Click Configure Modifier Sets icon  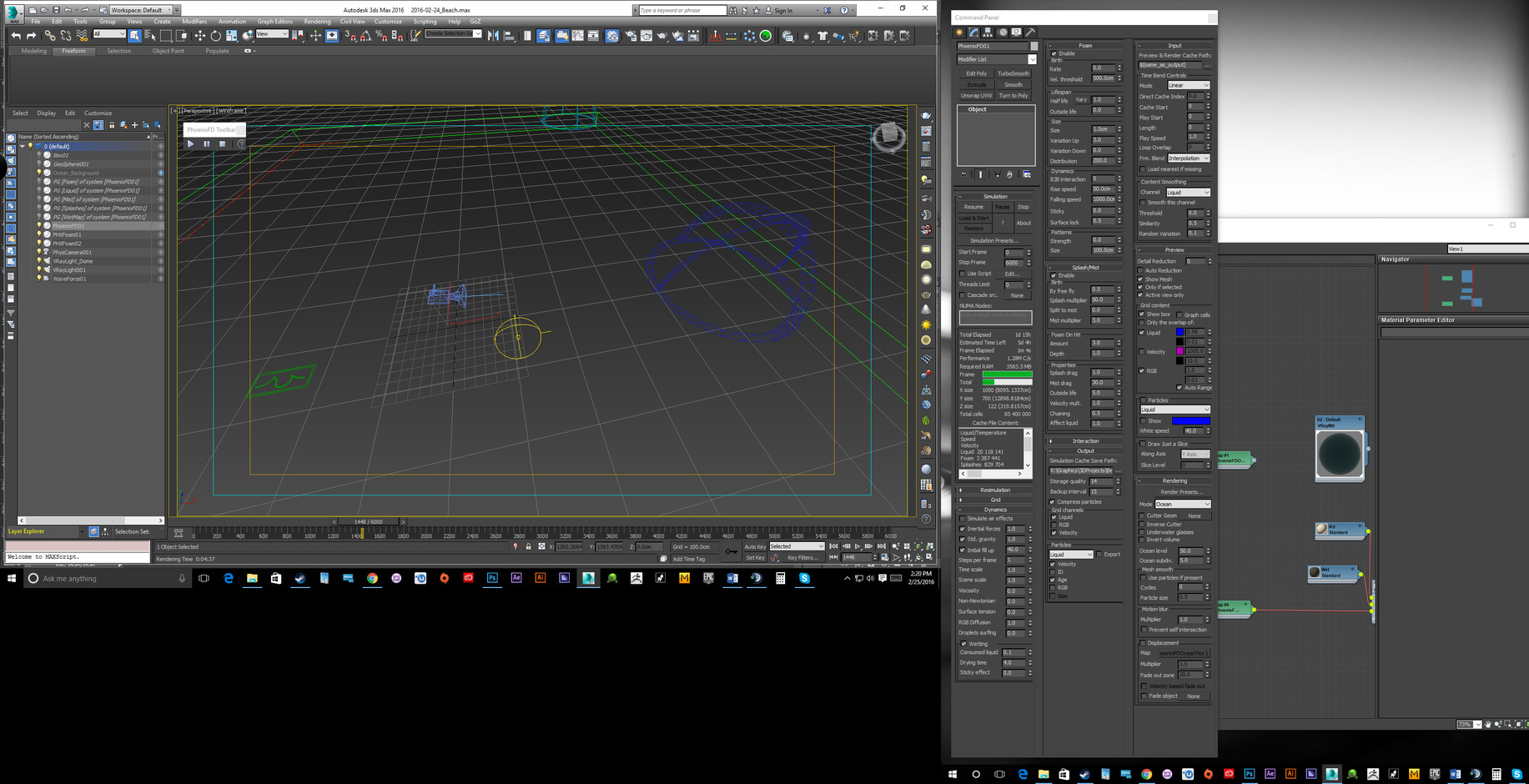coord(1027,175)
